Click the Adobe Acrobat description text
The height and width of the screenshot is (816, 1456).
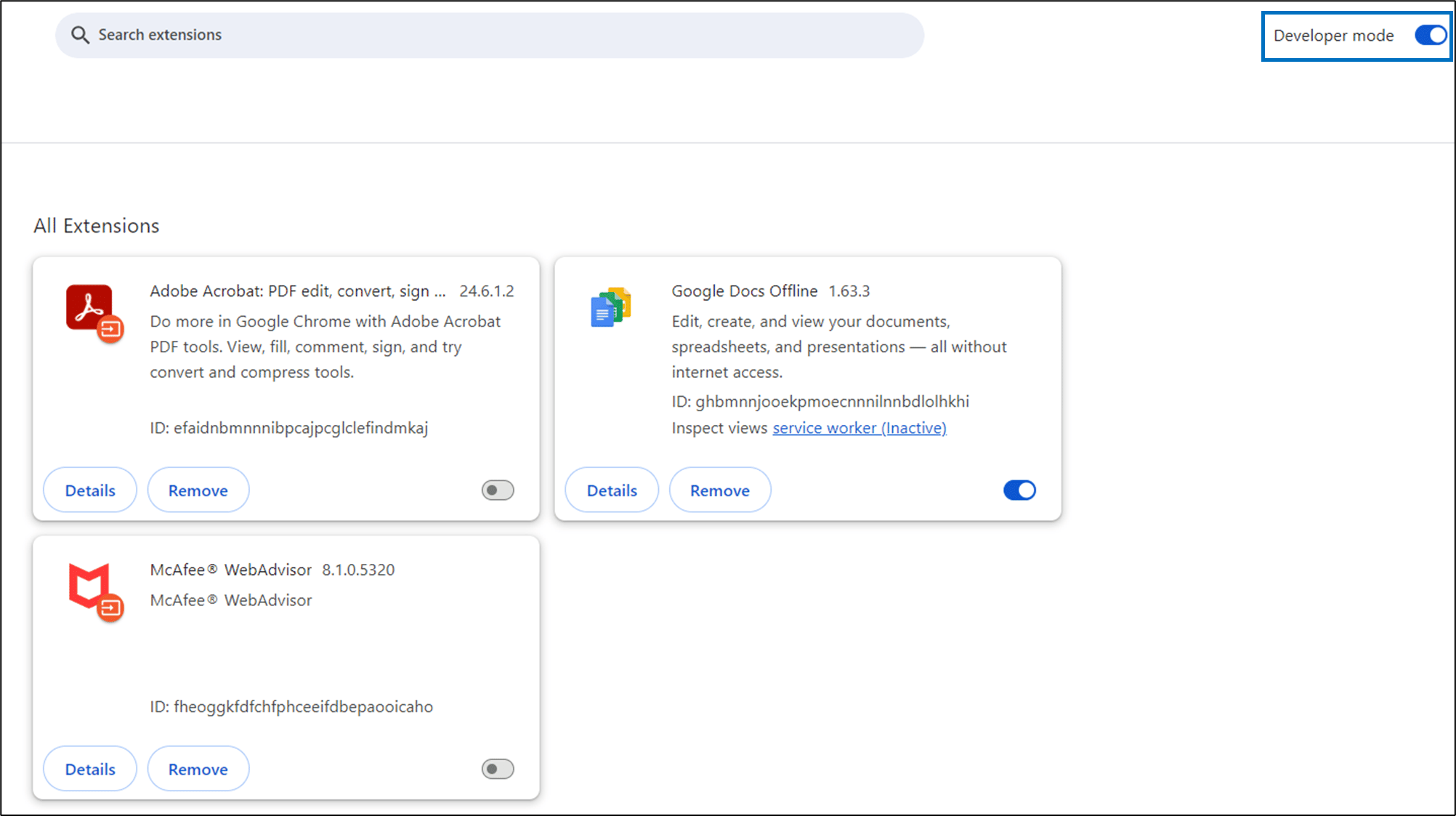(325, 347)
